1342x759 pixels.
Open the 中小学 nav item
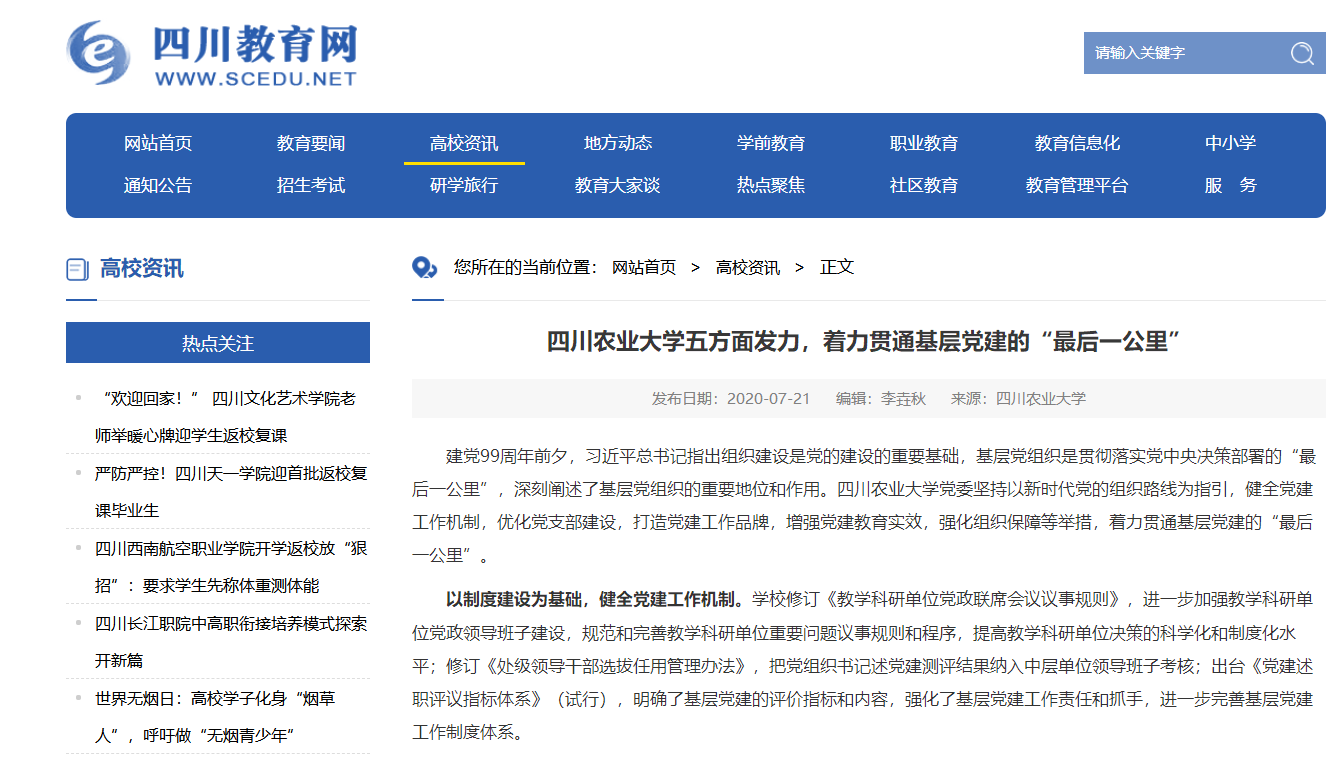pos(1230,143)
